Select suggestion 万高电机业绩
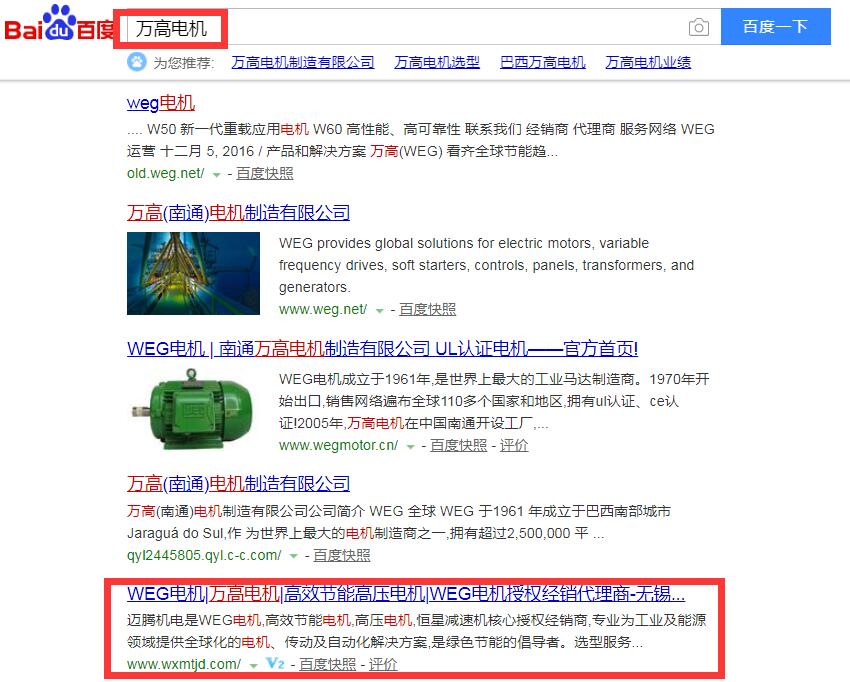 (x=648, y=62)
